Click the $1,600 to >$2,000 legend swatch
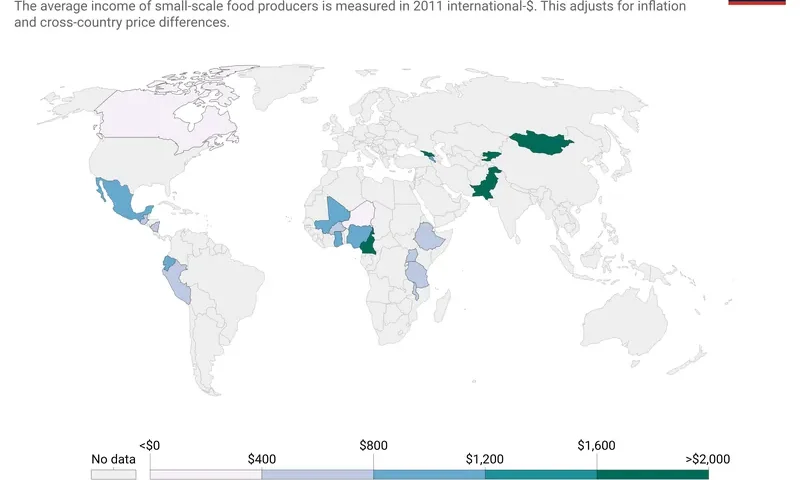The width and height of the screenshot is (800, 480). pos(653,474)
